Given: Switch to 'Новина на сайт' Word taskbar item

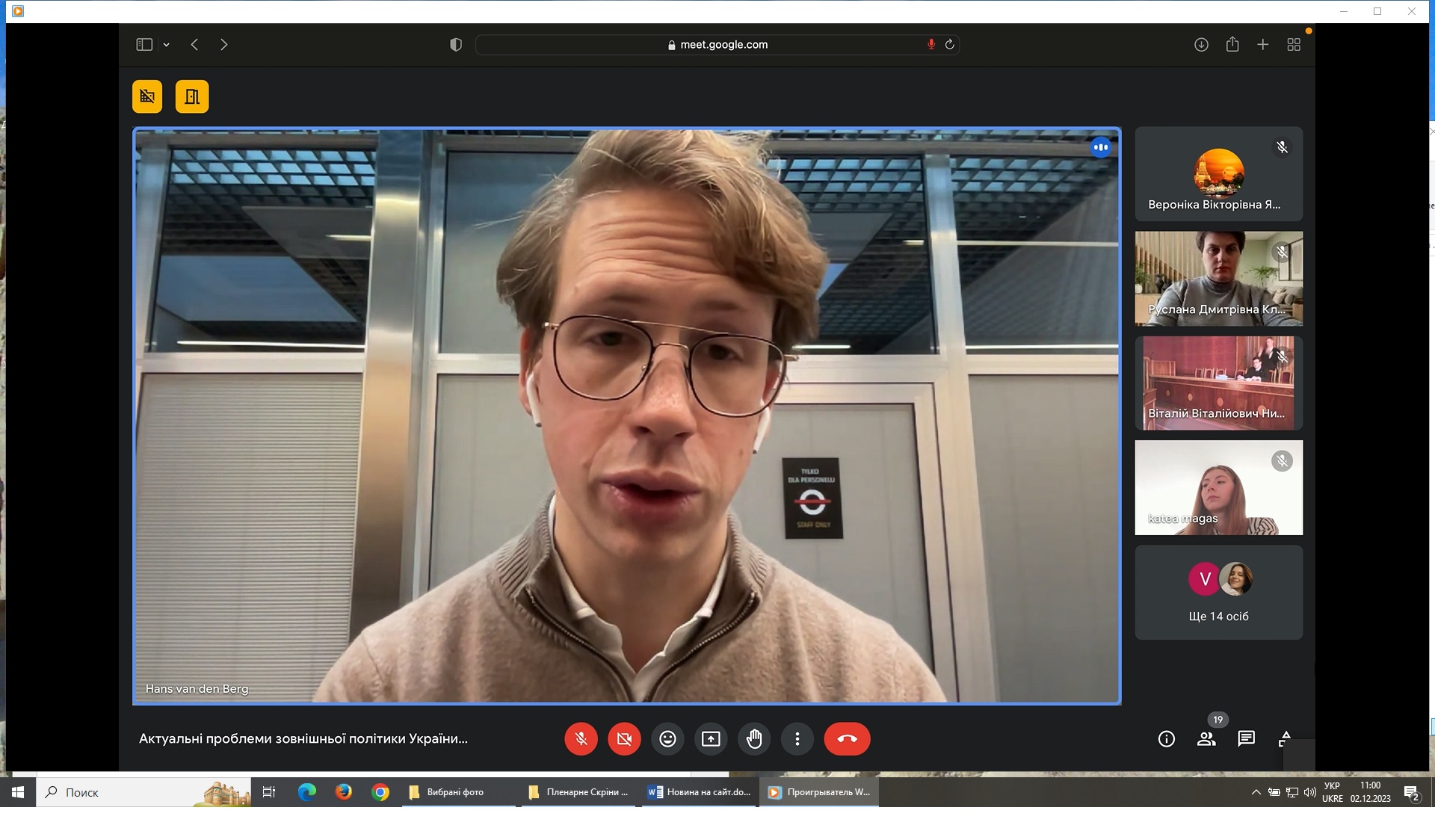Looking at the screenshot, I should coord(700,792).
